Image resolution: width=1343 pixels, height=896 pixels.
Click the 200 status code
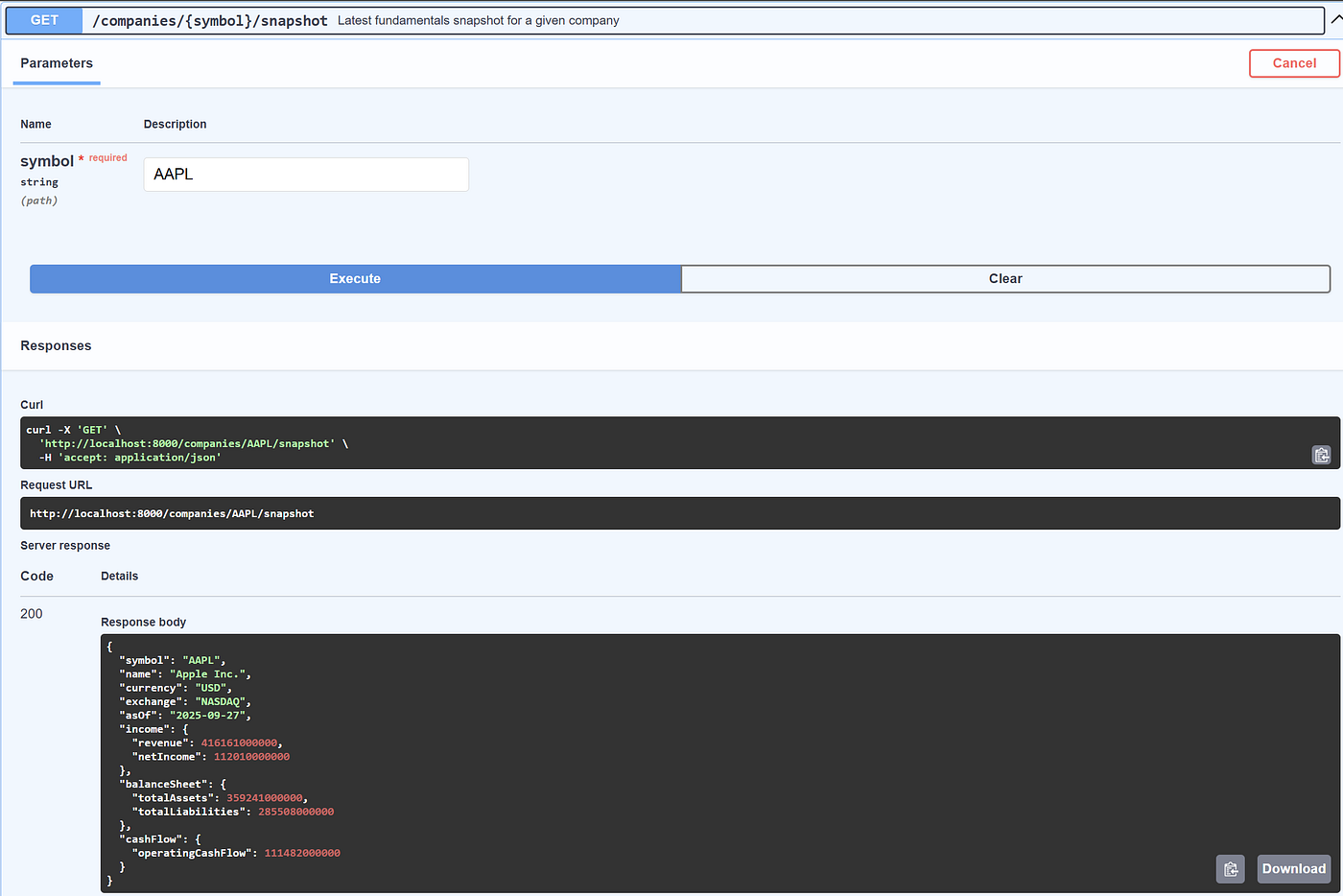(32, 614)
